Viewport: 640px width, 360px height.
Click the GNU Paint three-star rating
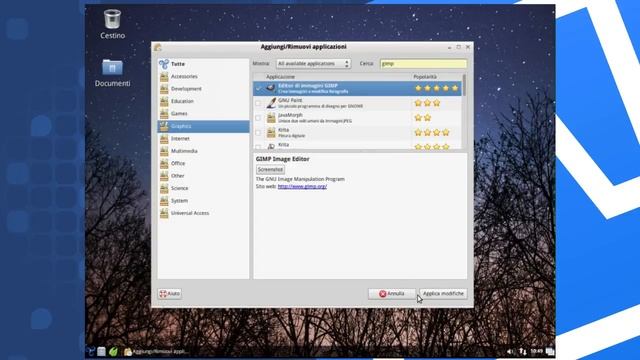click(x=427, y=103)
